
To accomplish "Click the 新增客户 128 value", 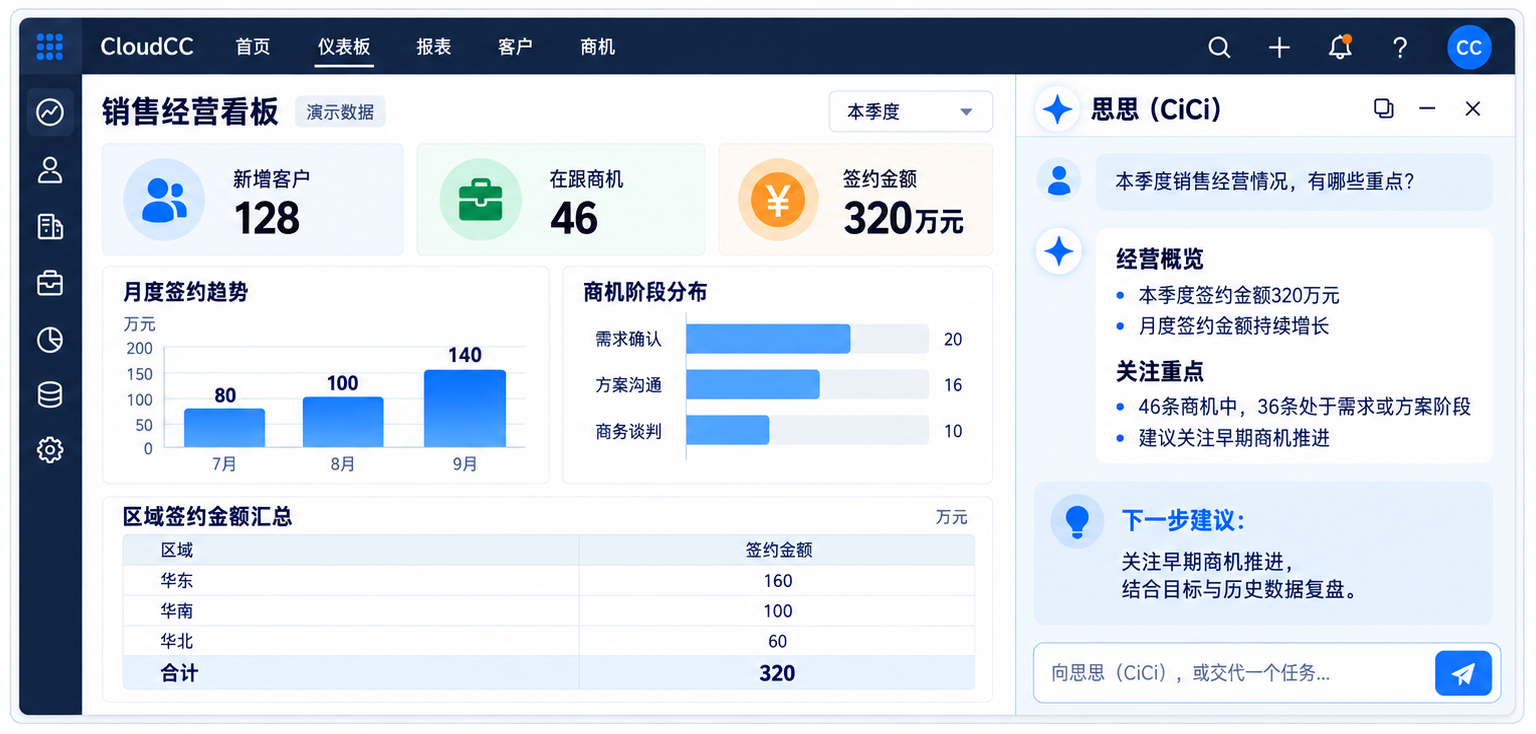I will pyautogui.click(x=267, y=218).
